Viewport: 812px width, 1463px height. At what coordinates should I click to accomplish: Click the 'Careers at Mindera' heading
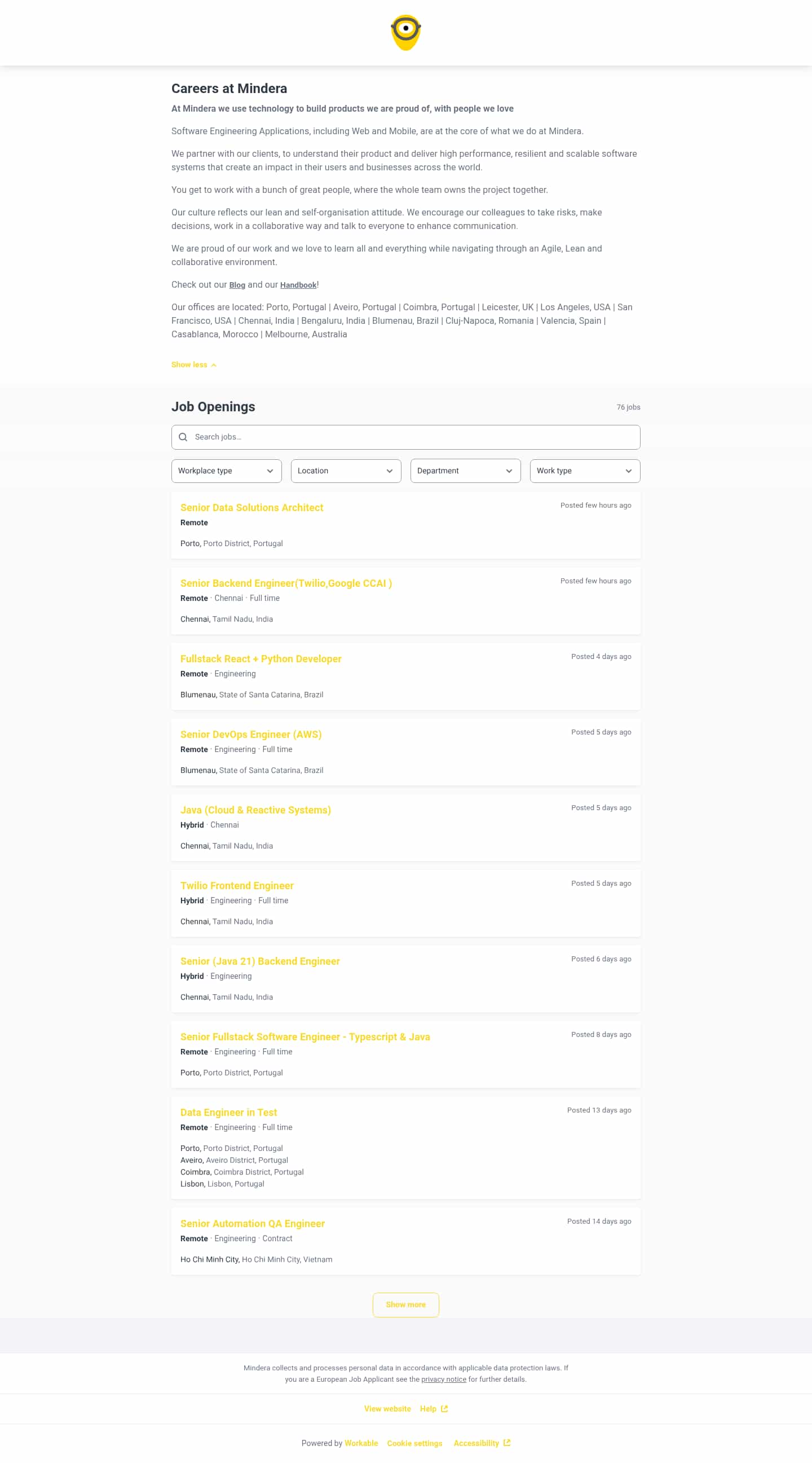pyautogui.click(x=230, y=88)
